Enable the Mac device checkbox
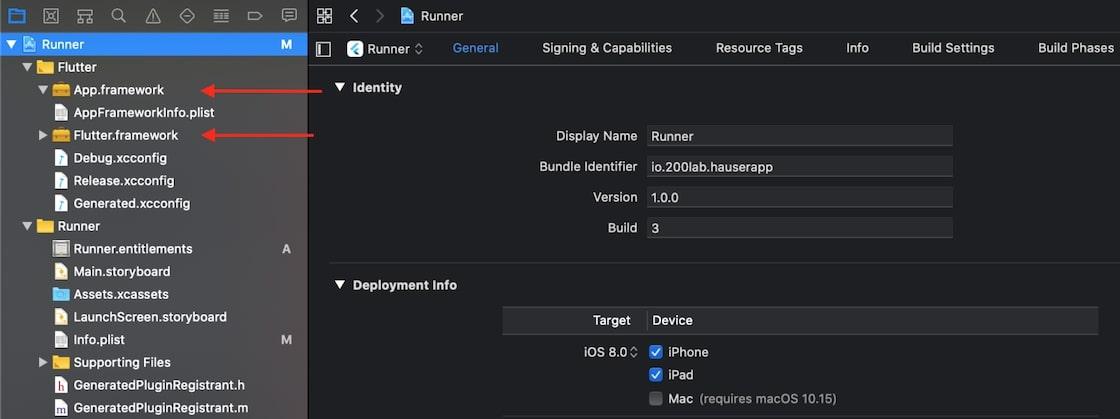Screen dimensions: 1120x419 pos(656,398)
